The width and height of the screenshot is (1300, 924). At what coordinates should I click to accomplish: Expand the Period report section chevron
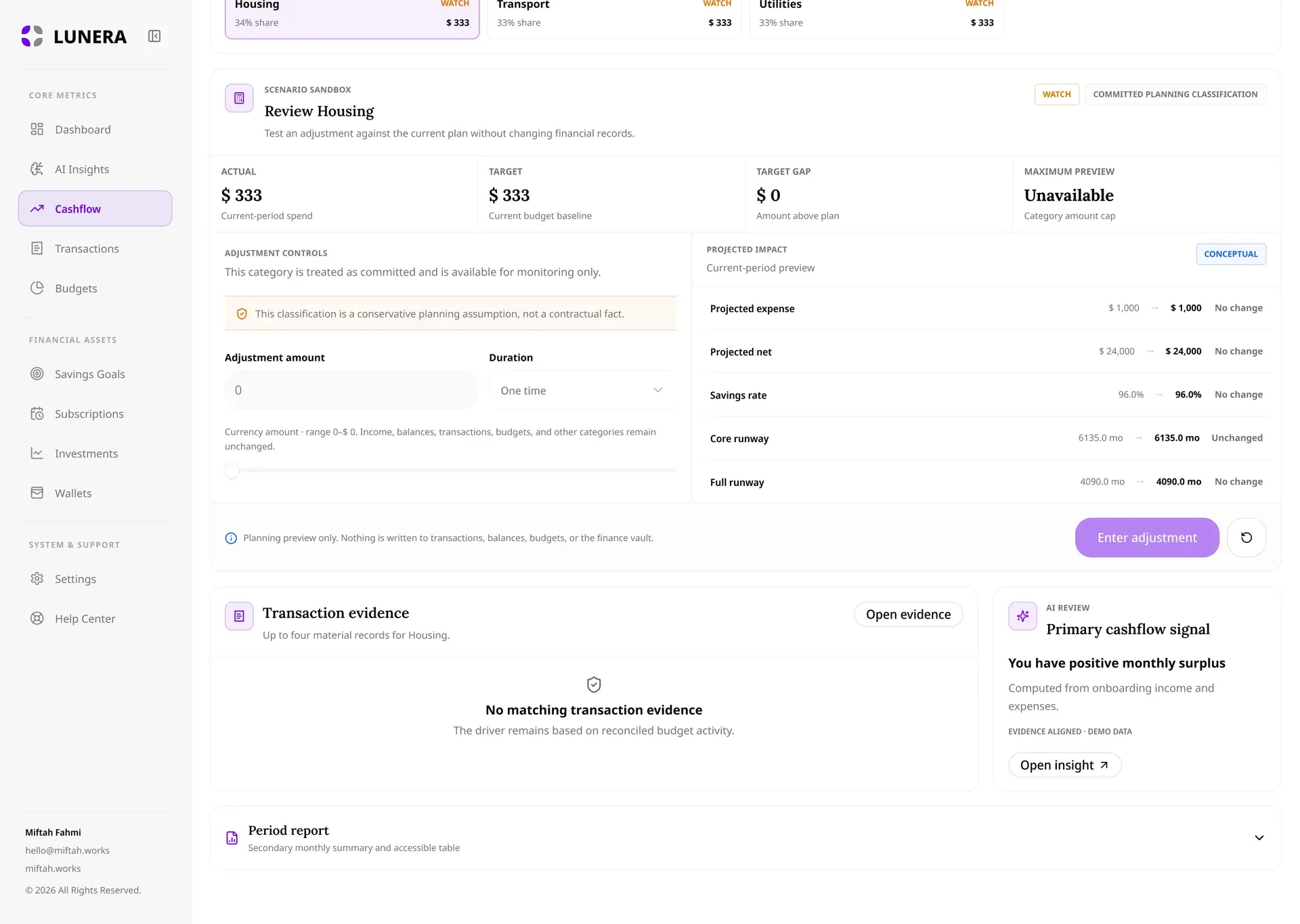(1259, 838)
